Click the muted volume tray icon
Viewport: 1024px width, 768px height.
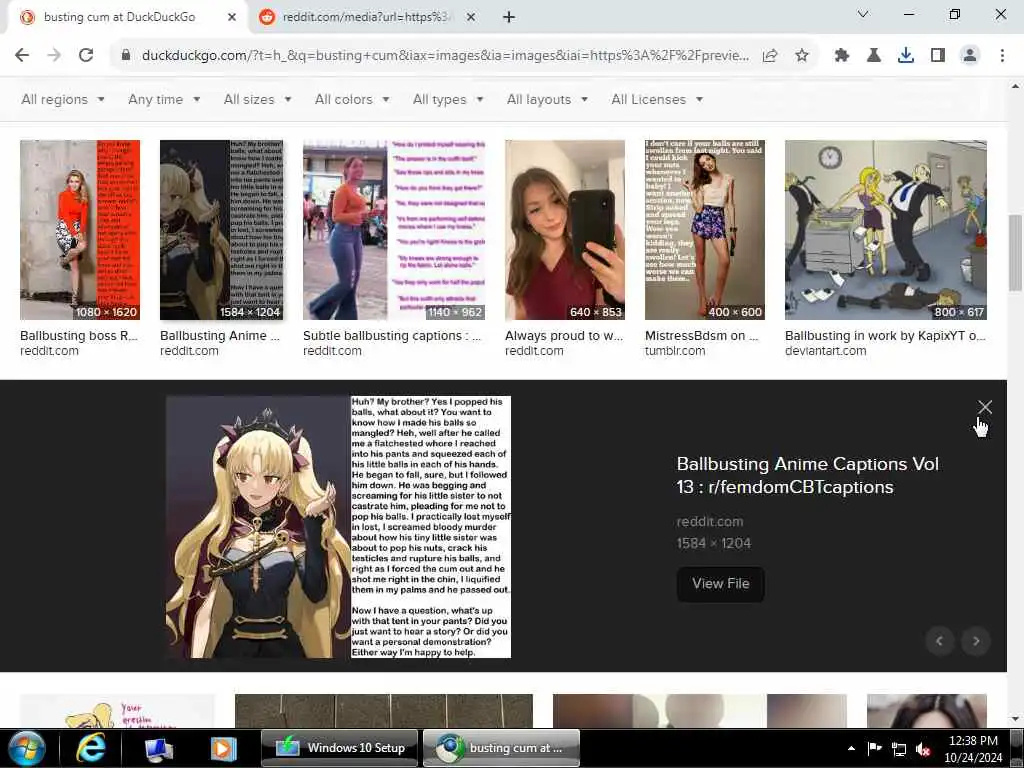[923, 749]
